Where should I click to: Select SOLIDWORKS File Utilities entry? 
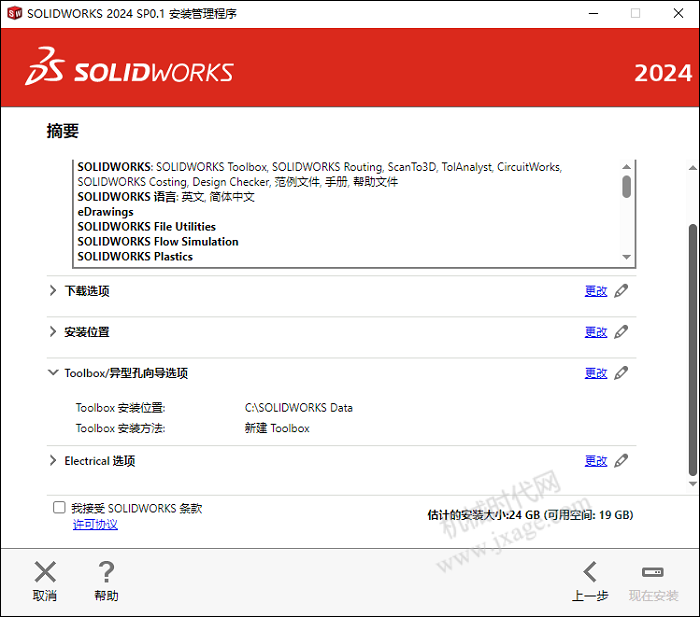point(146,227)
